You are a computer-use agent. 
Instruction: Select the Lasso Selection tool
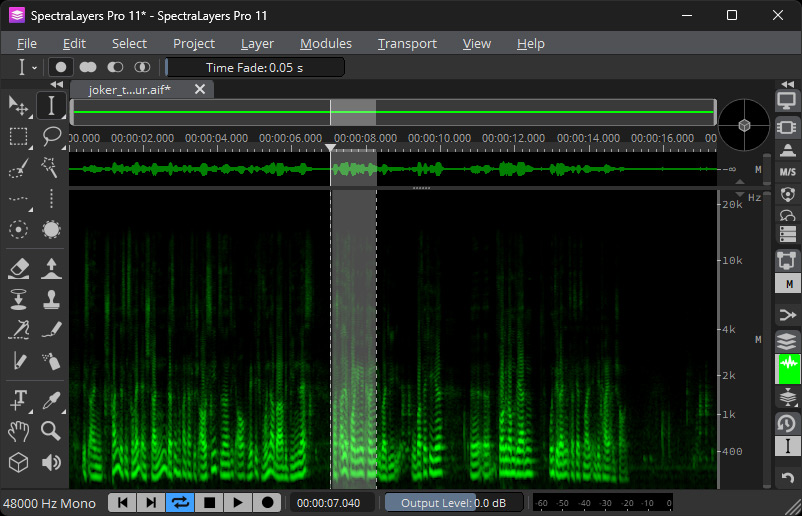(x=51, y=136)
